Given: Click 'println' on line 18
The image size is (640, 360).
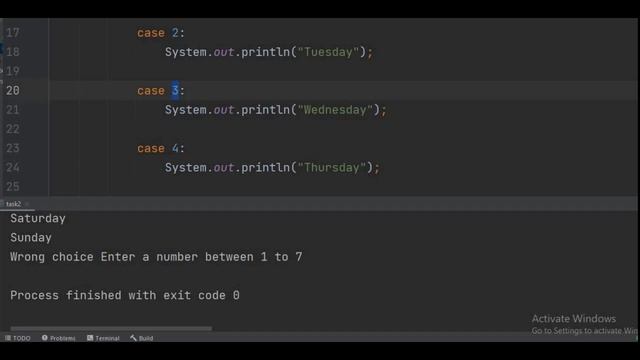Looking at the screenshot, I should [x=265, y=52].
